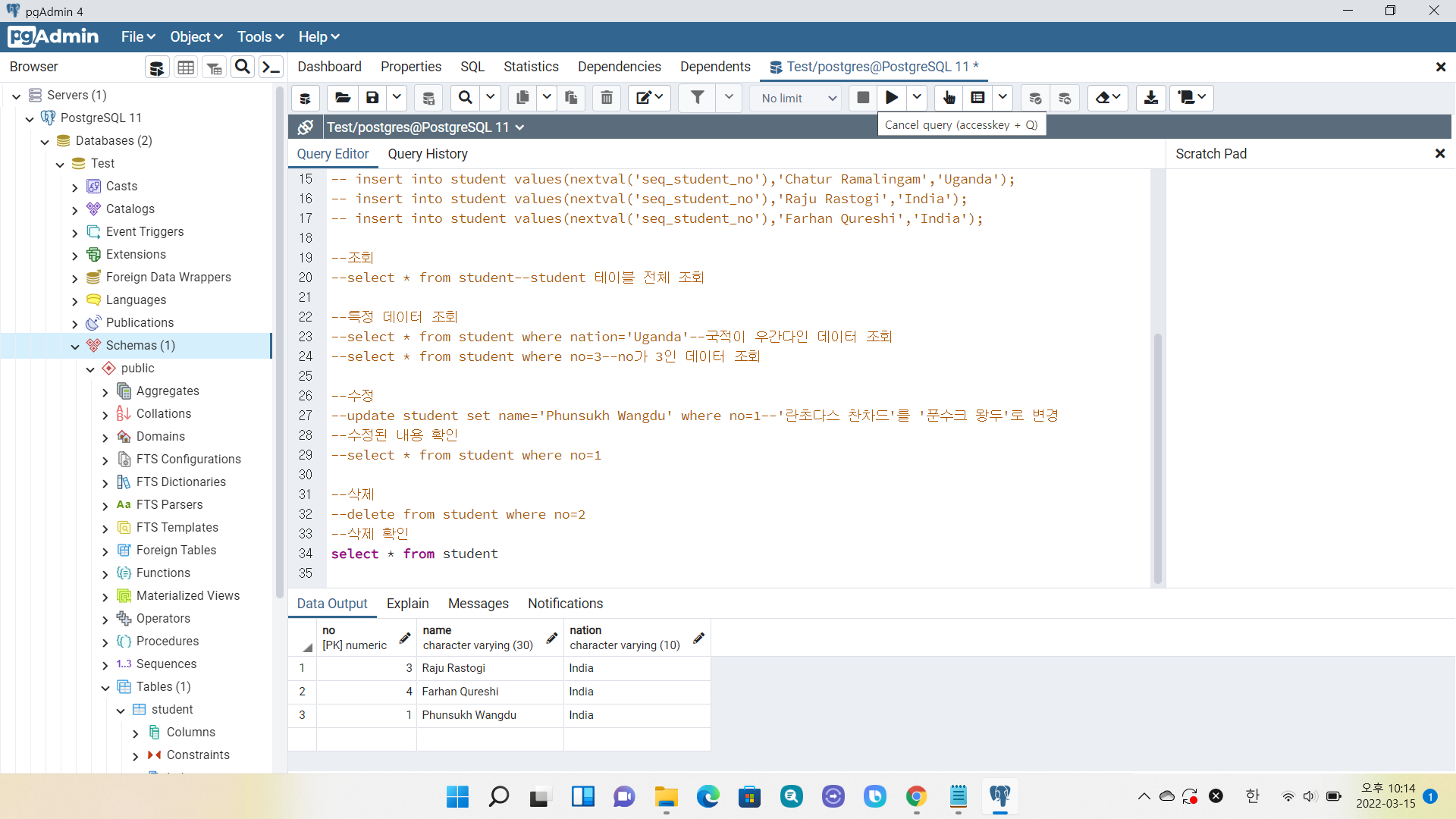Image resolution: width=1456 pixels, height=819 pixels.
Task: Click the Find magnifier icon in query toolbar
Action: point(466,98)
